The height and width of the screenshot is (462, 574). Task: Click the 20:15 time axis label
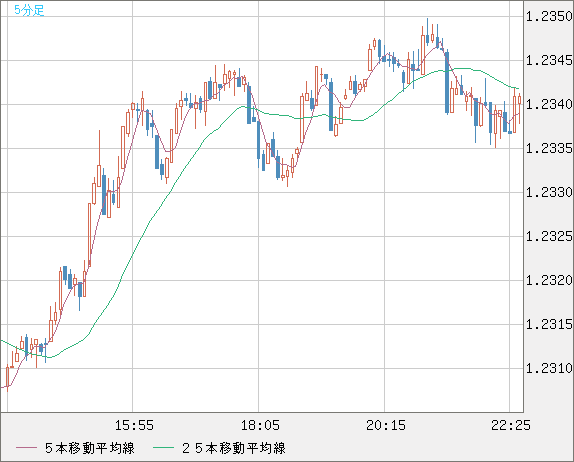[x=386, y=425]
